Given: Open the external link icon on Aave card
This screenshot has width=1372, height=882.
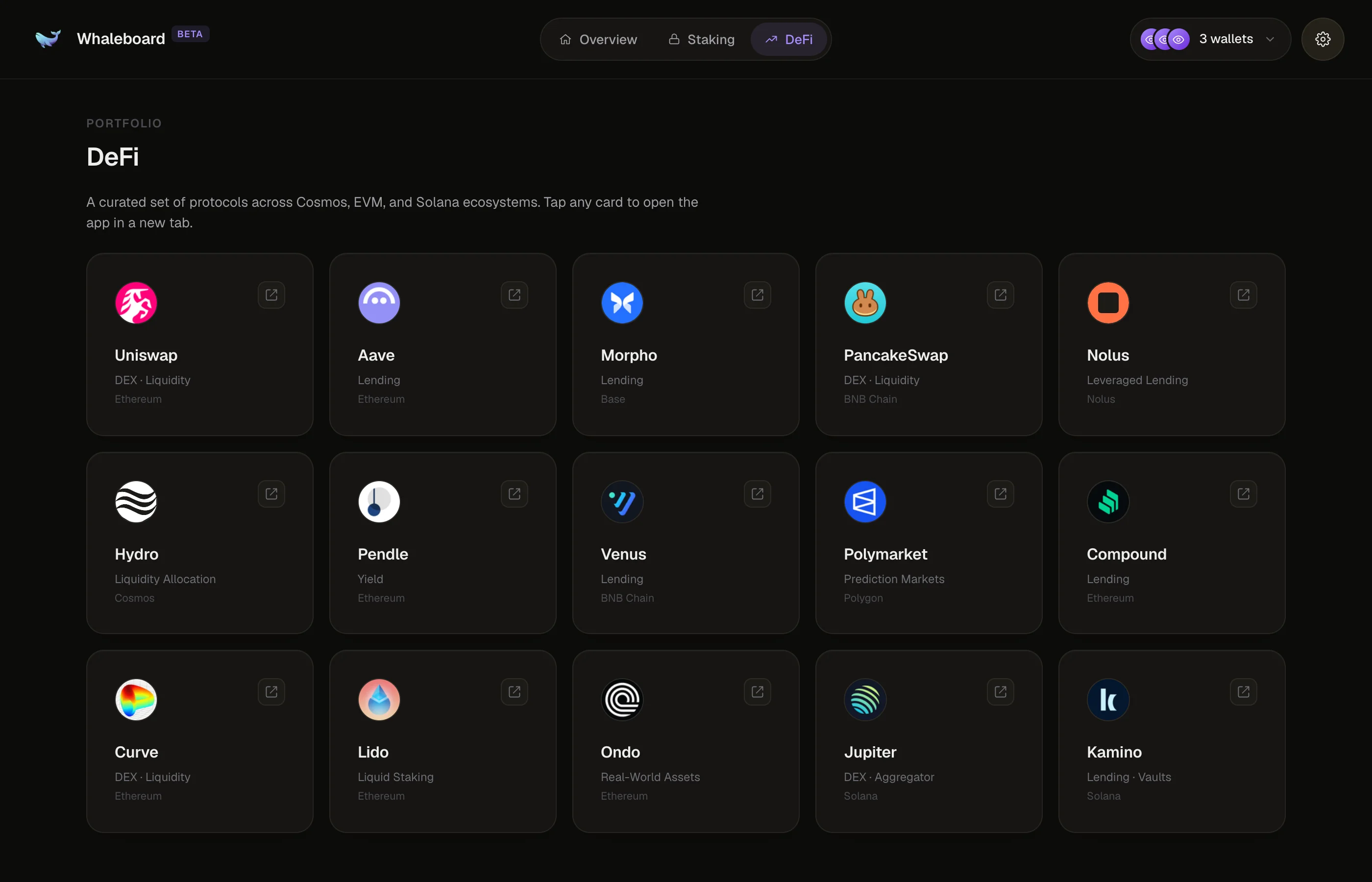Looking at the screenshot, I should [x=514, y=295].
